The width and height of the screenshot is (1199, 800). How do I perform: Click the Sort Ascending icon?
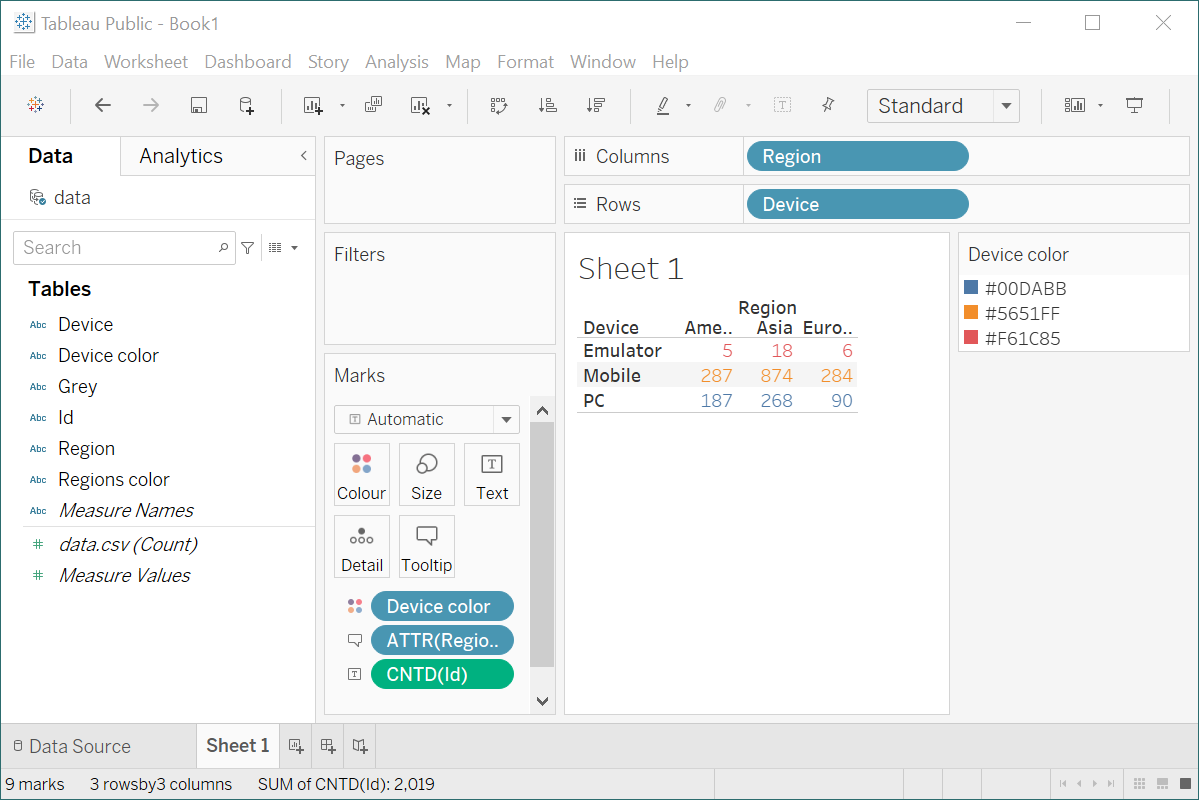point(547,105)
